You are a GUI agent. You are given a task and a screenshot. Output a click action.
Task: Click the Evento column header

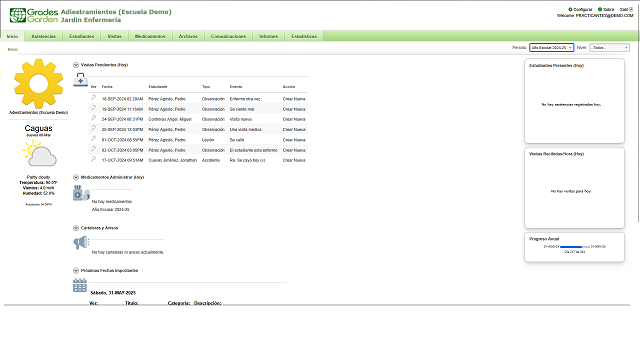pyautogui.click(x=236, y=87)
